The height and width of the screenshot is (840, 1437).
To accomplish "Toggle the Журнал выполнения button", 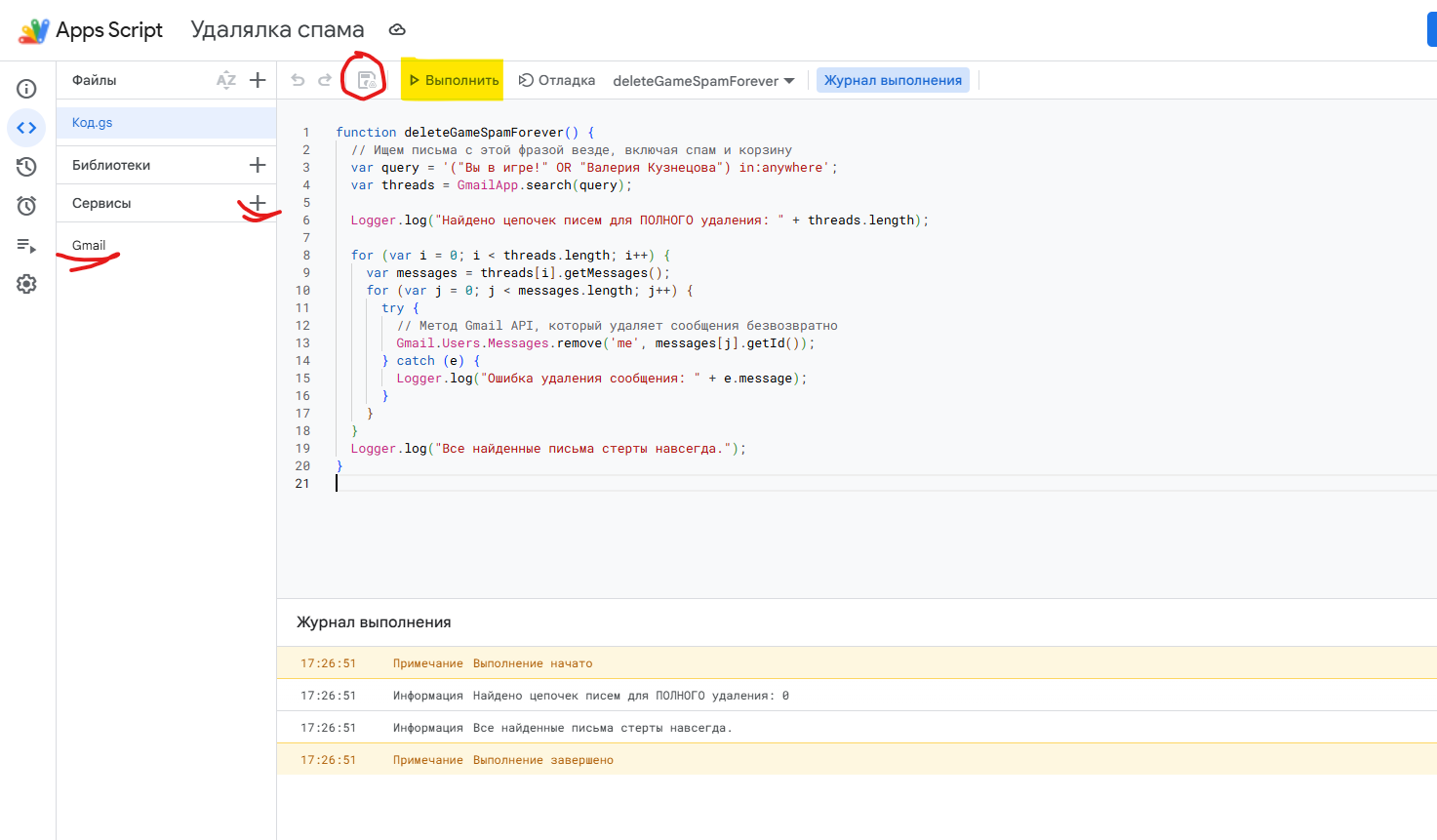I will (893, 80).
